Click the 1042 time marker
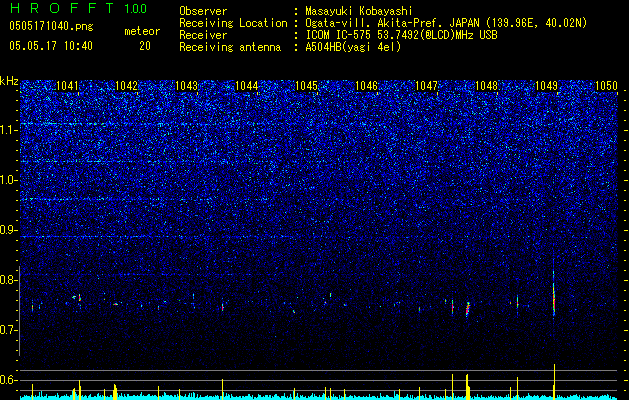Screen dimensions: 629x400 coord(126,86)
